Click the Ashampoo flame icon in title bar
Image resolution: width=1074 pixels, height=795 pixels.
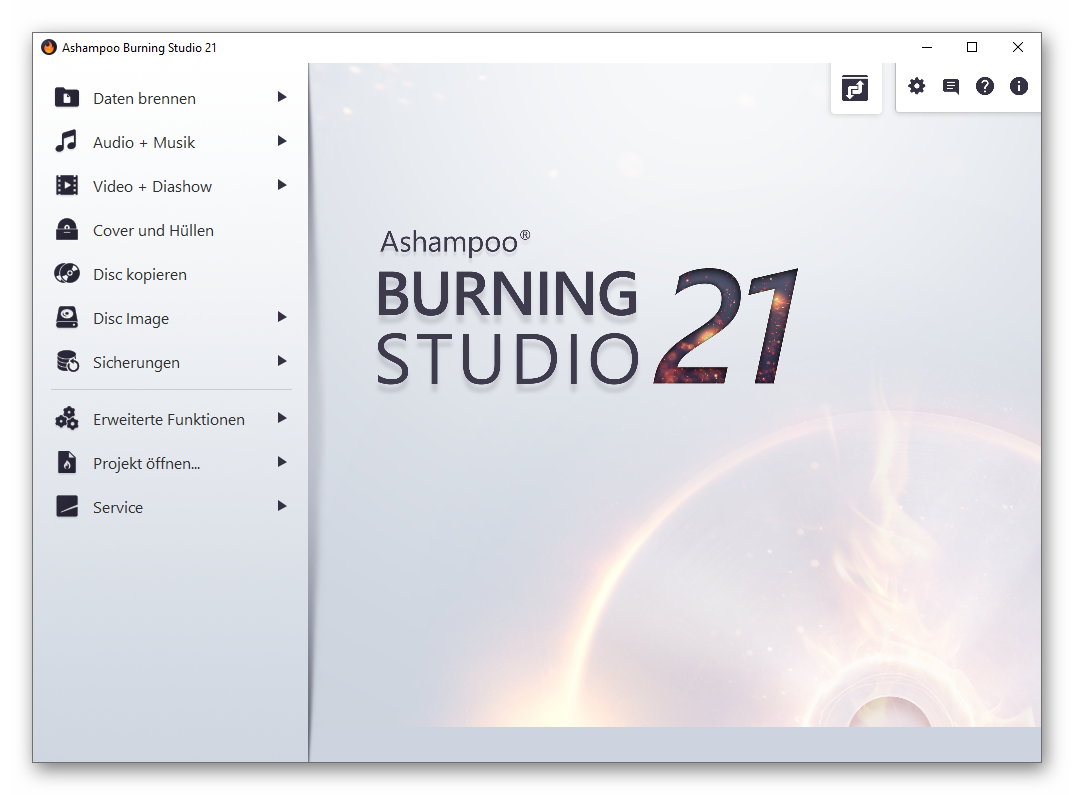pyautogui.click(x=49, y=47)
